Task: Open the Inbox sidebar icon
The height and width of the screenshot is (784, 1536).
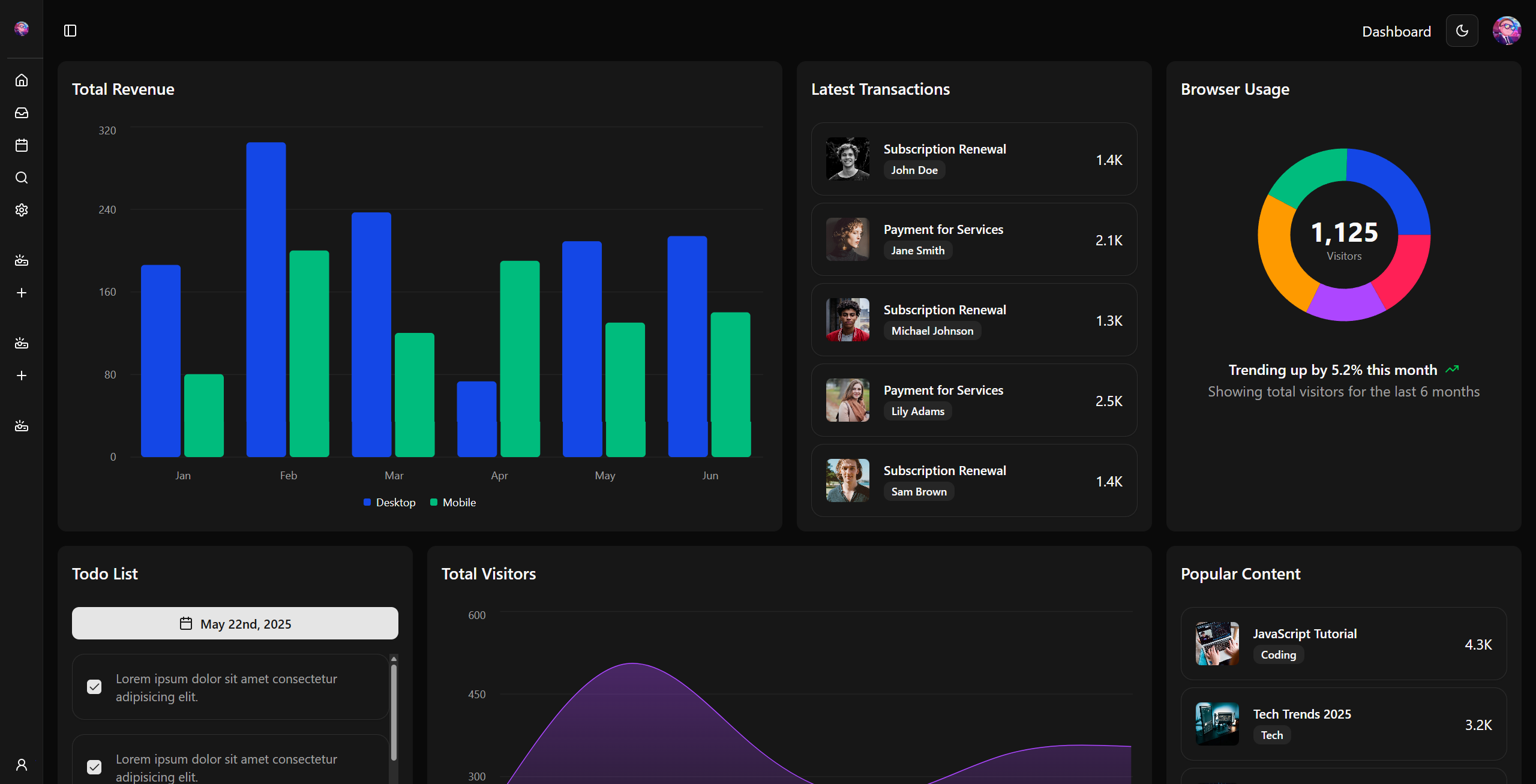Action: [x=22, y=113]
